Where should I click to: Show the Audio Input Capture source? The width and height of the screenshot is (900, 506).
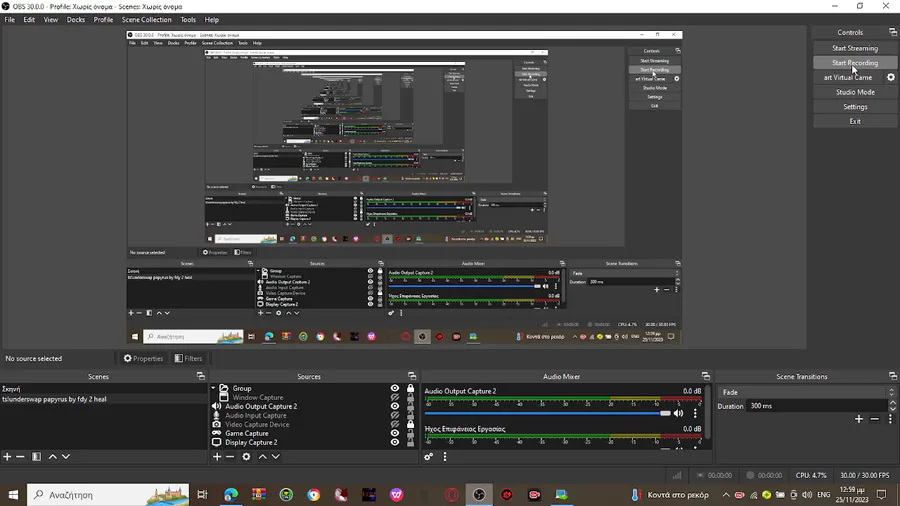(x=395, y=415)
